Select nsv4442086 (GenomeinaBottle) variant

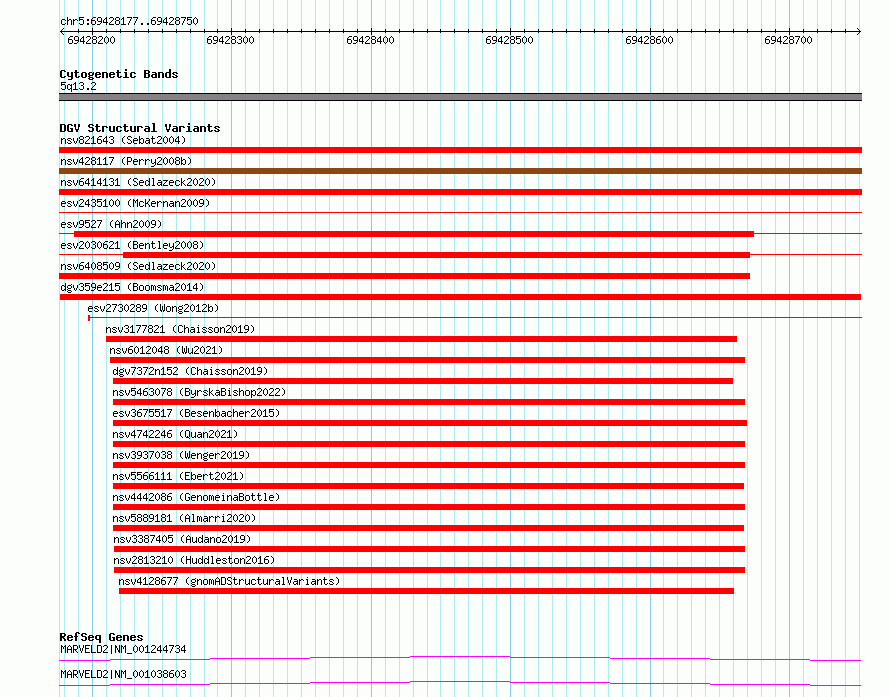pos(196,497)
